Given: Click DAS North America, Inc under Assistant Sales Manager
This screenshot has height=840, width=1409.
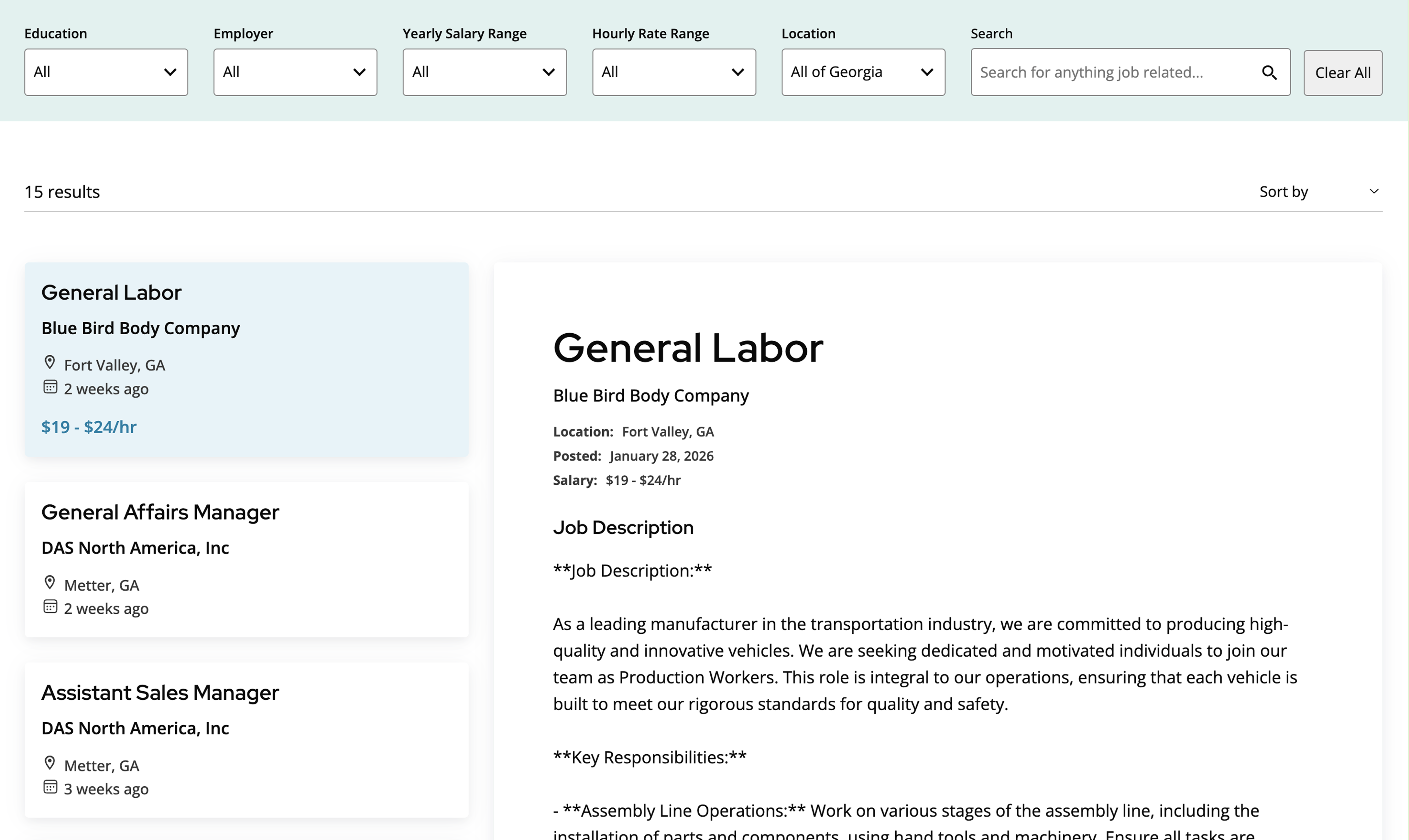Looking at the screenshot, I should [135, 728].
